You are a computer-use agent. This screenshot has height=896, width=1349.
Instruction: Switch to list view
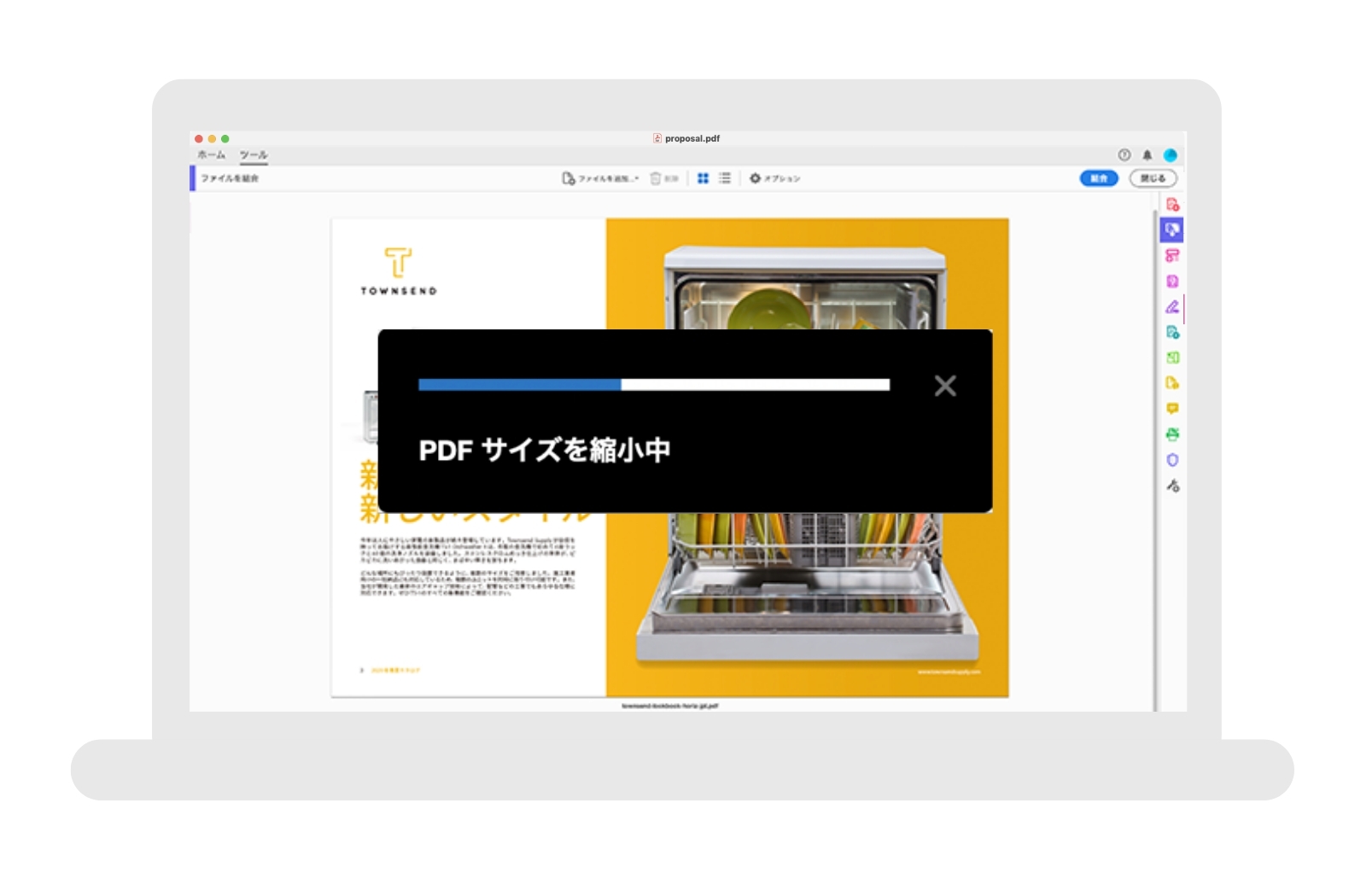tap(725, 178)
